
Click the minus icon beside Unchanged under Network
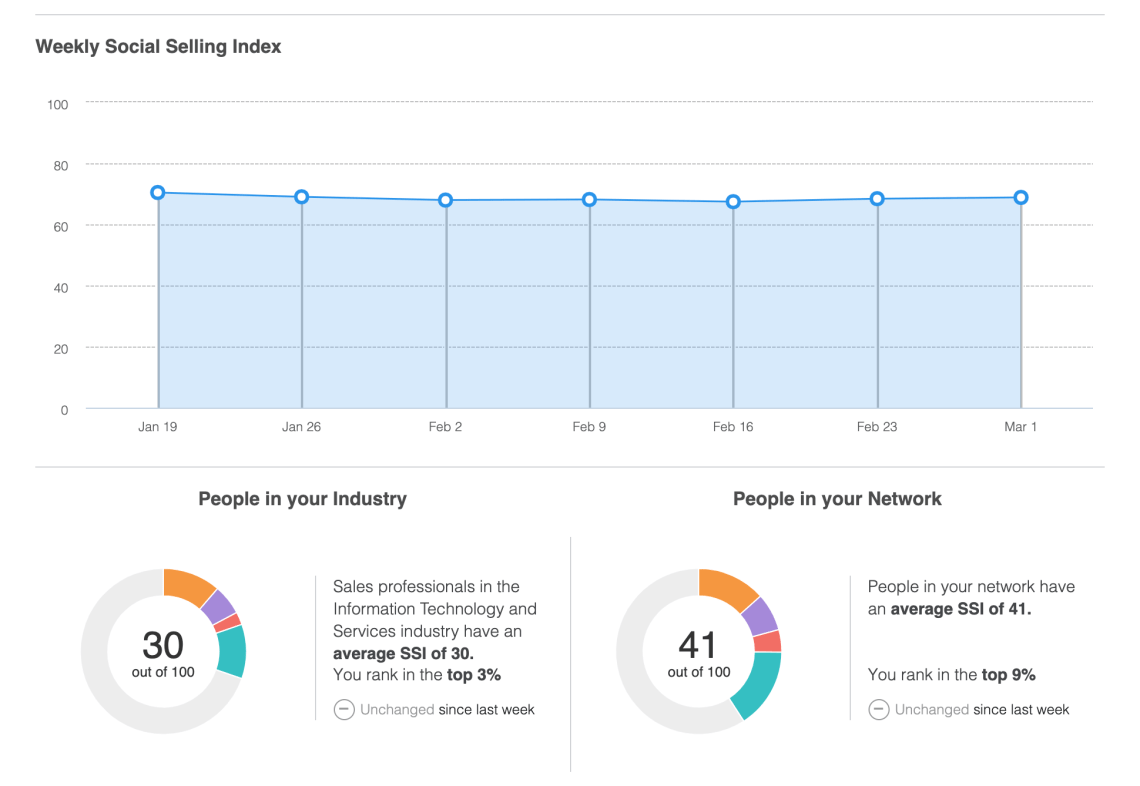879,710
